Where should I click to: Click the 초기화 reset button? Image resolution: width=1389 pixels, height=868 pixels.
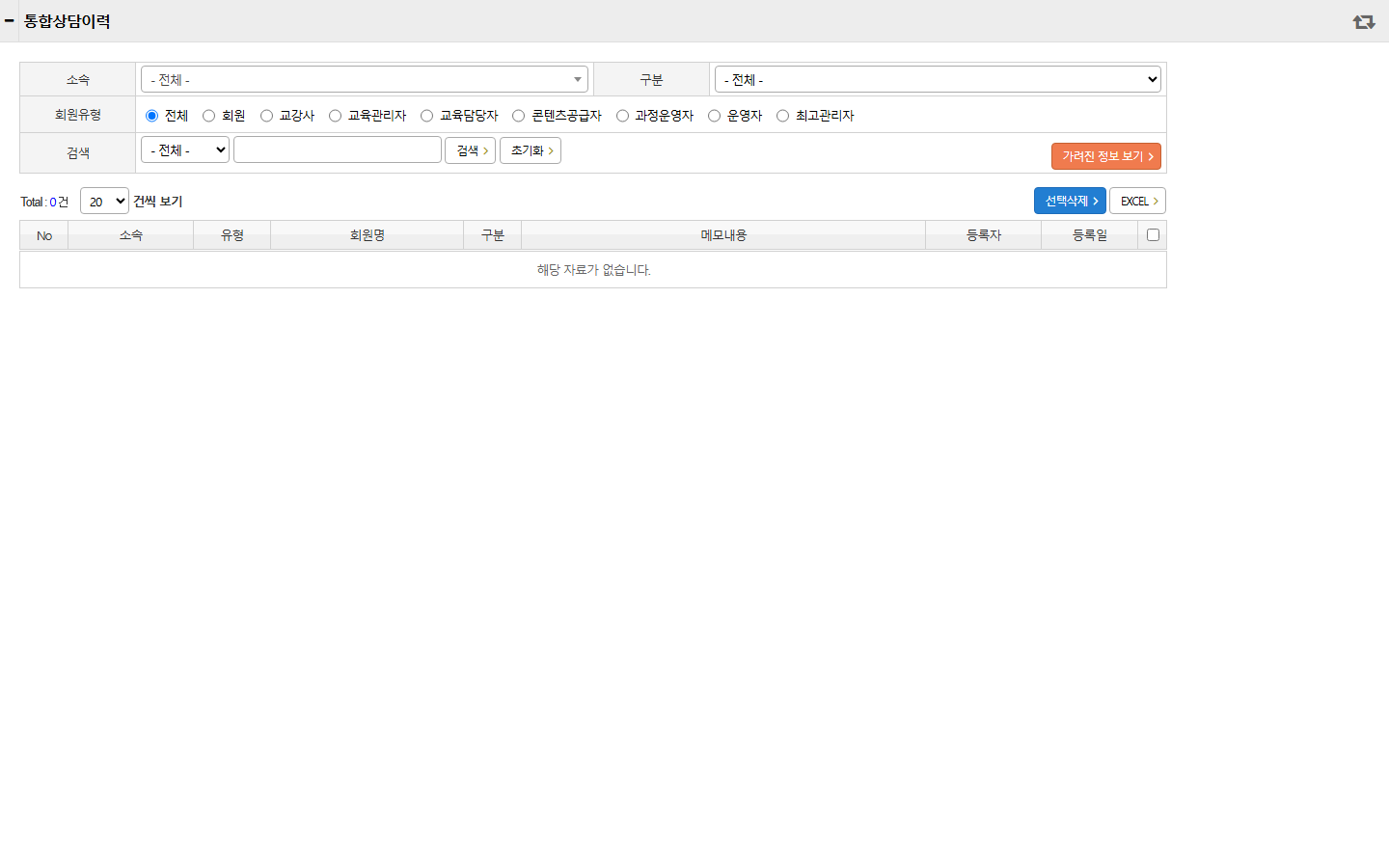531,150
